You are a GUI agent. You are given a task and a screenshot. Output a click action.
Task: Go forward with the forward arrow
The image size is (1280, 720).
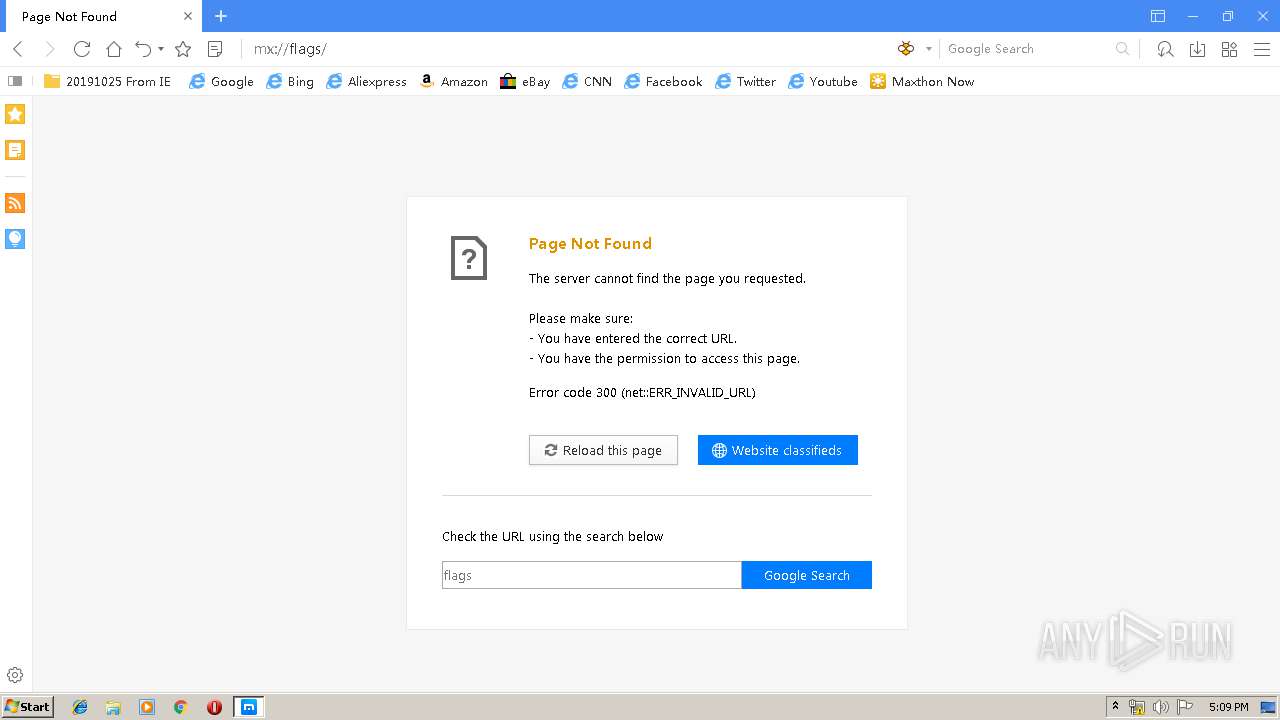[x=50, y=49]
